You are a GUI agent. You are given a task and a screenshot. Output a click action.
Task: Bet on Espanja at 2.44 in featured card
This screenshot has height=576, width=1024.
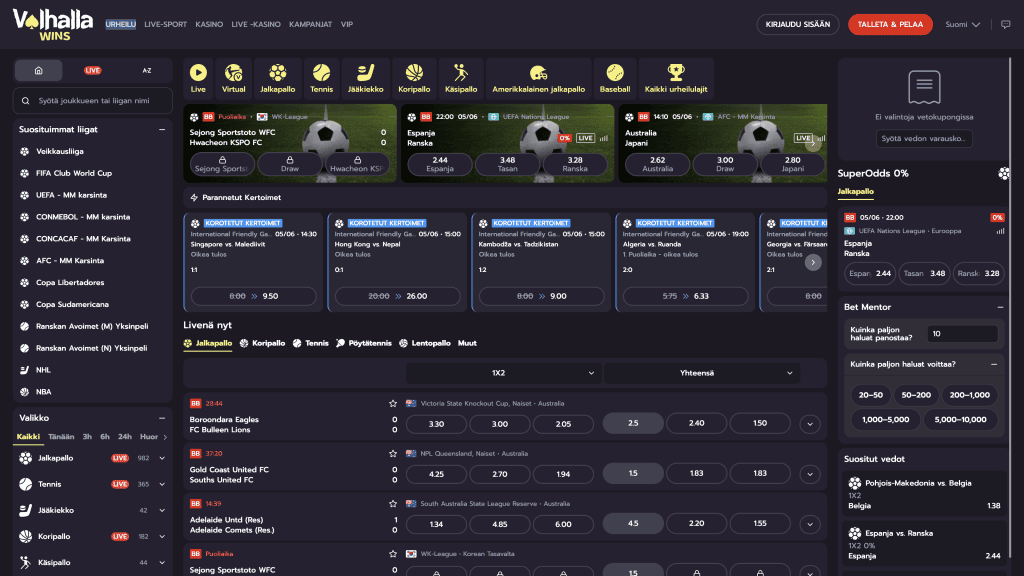click(x=440, y=164)
